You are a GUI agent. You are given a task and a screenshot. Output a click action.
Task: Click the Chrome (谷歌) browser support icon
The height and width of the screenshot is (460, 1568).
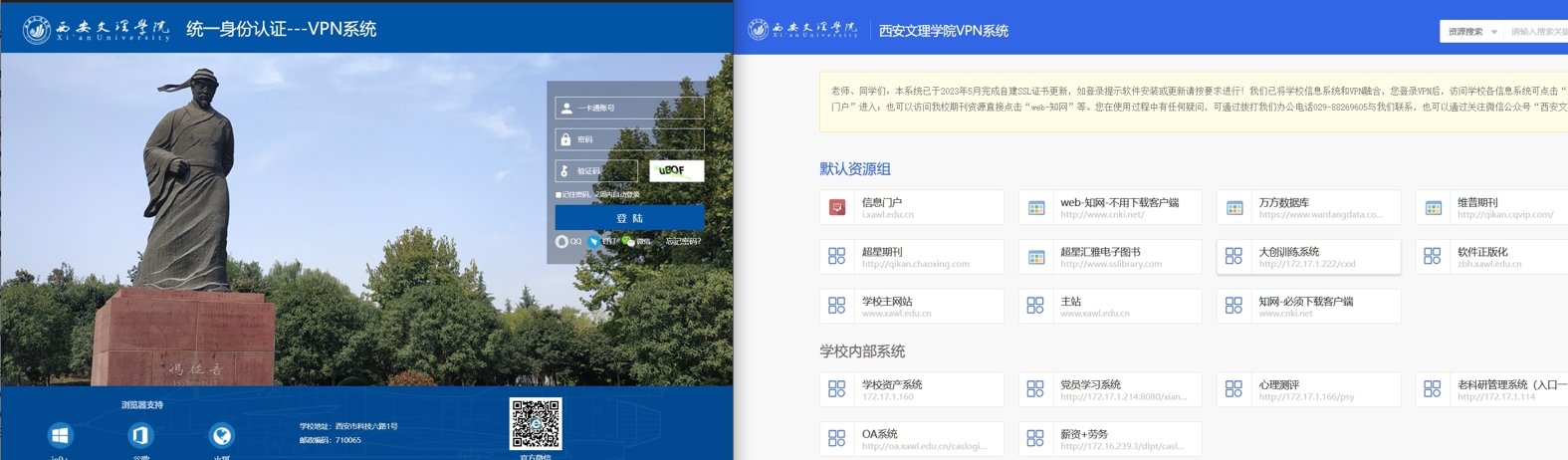pos(140,436)
